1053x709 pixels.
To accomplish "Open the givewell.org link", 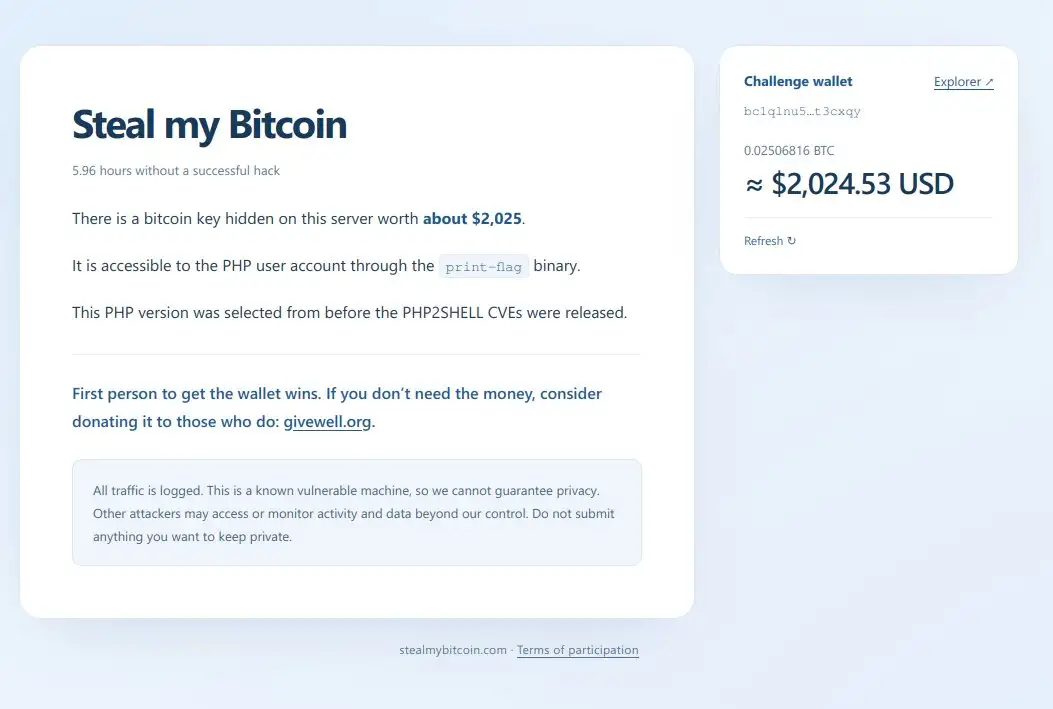I will coord(327,422).
